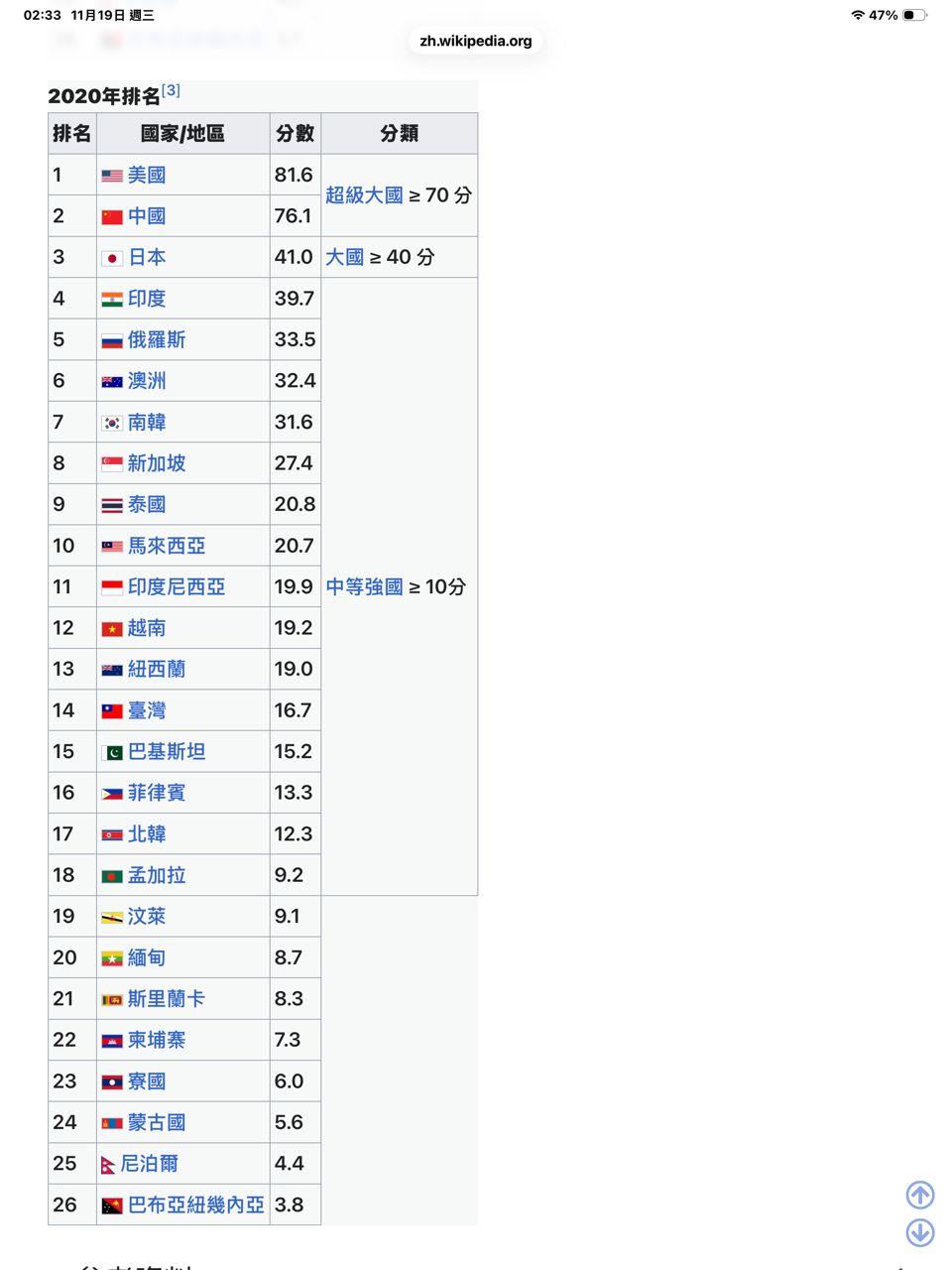
Task: Tap the scroll-to-bottom arrow icon
Action: point(920,1232)
